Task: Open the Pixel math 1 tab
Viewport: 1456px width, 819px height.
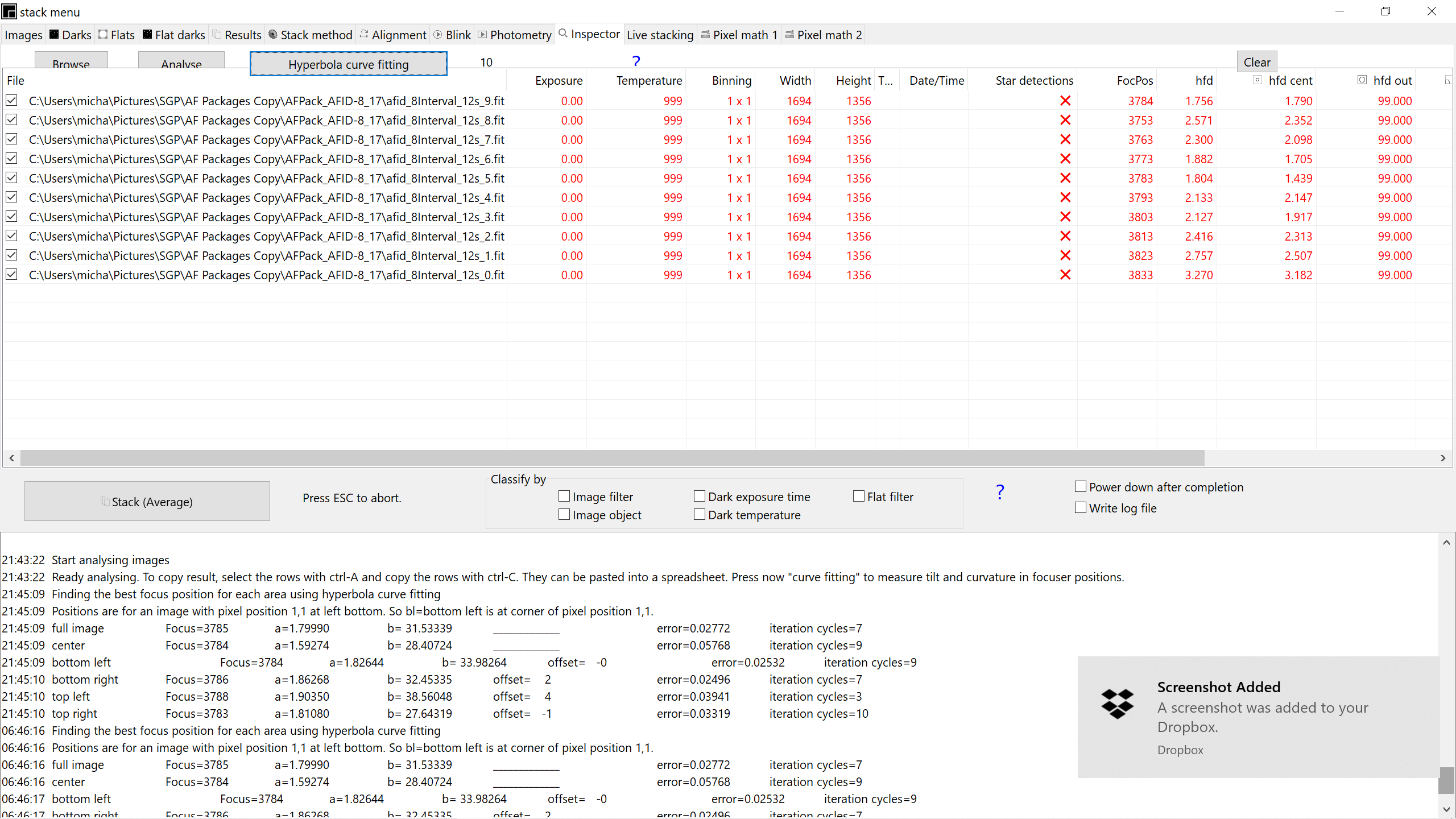Action: pyautogui.click(x=739, y=35)
